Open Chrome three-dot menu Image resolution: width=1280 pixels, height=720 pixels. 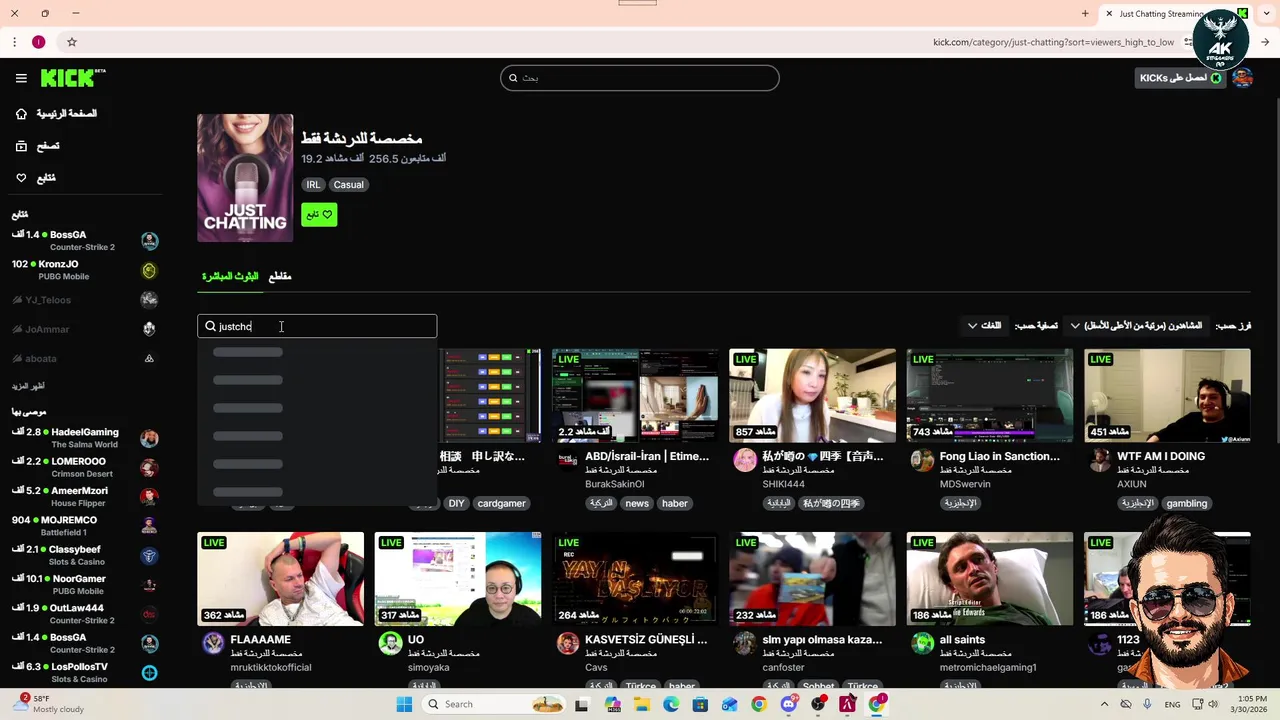tap(14, 42)
